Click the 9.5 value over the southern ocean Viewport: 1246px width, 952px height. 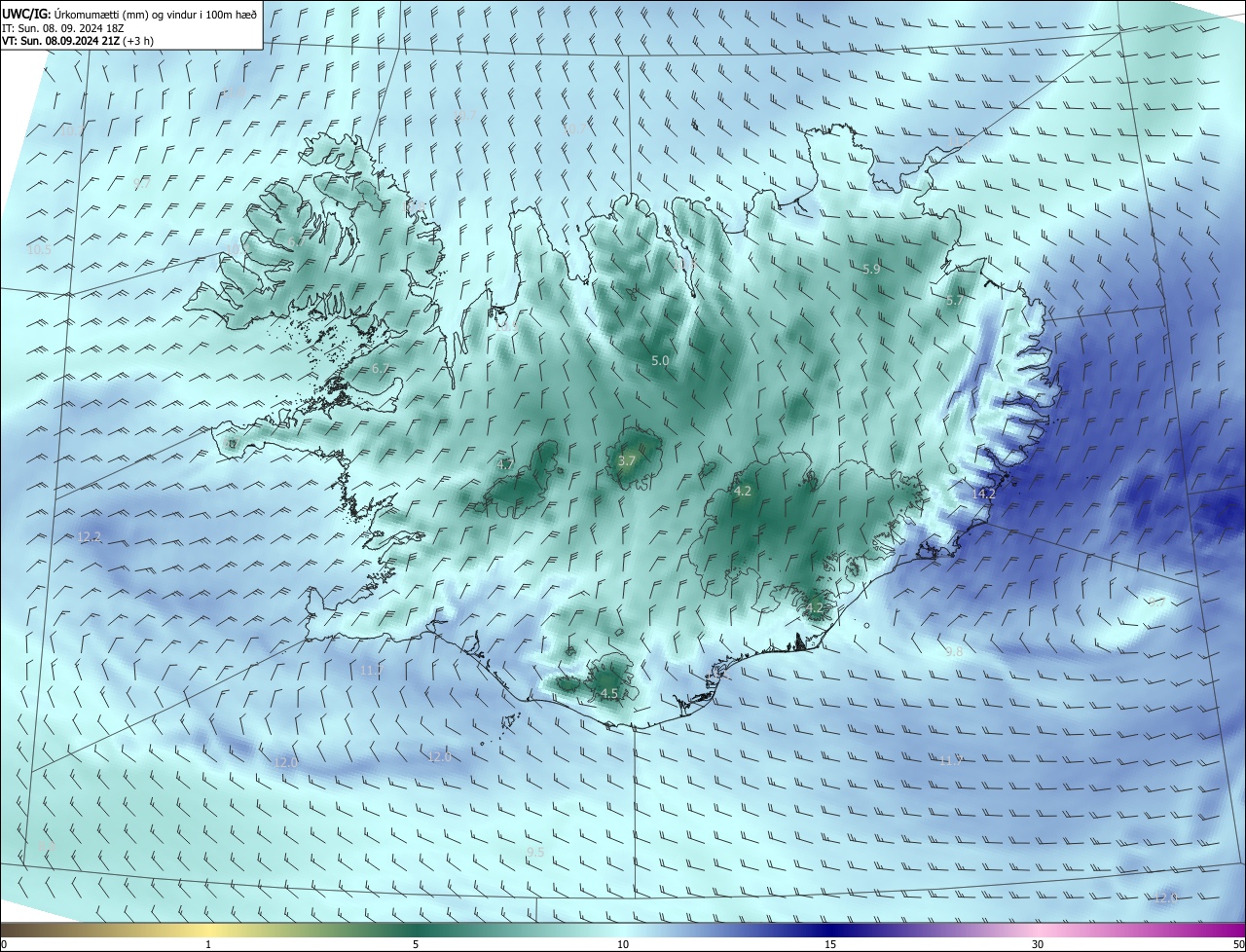[x=535, y=852]
